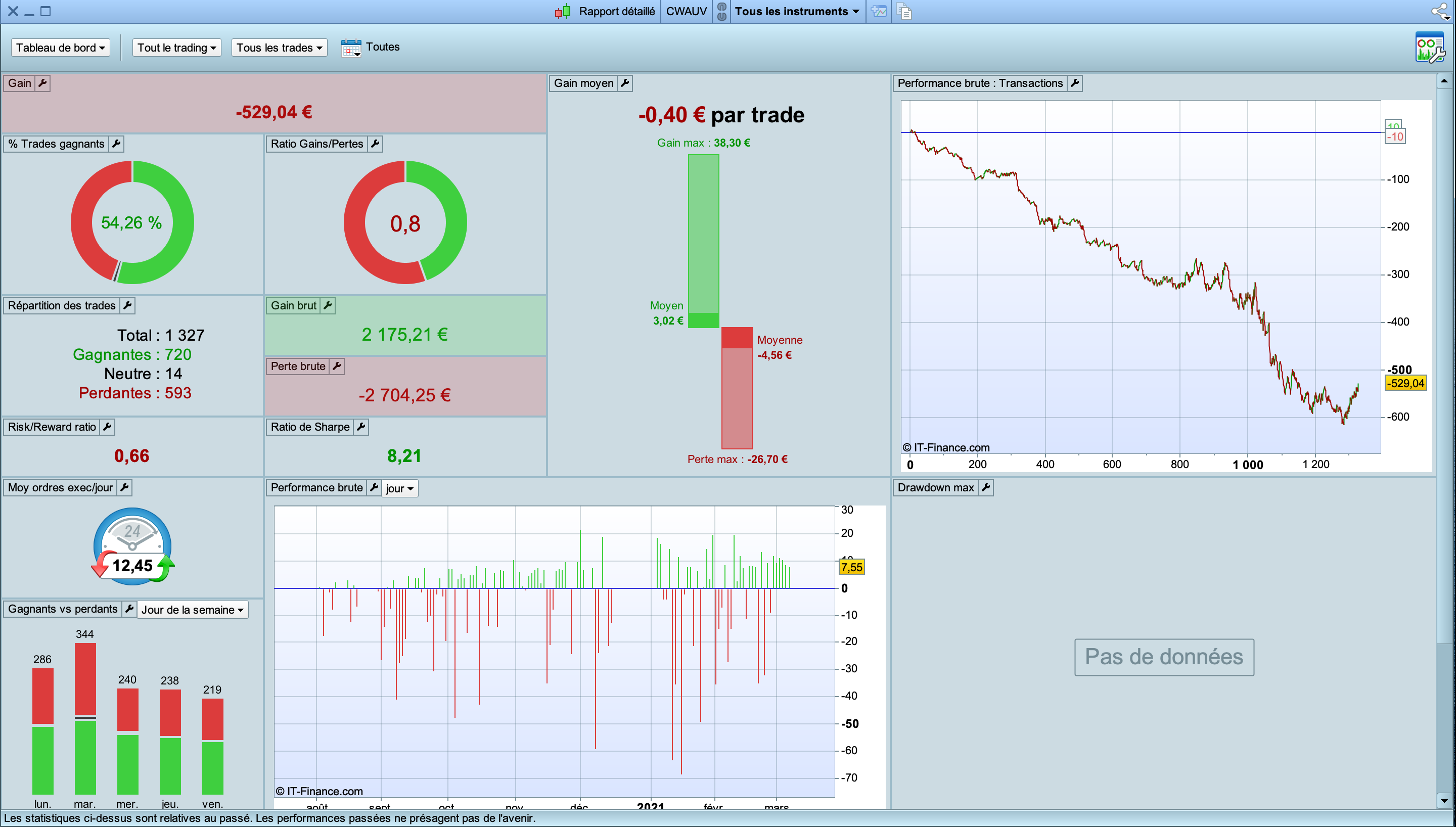
Task: Change the jour period dropdown
Action: (x=399, y=488)
